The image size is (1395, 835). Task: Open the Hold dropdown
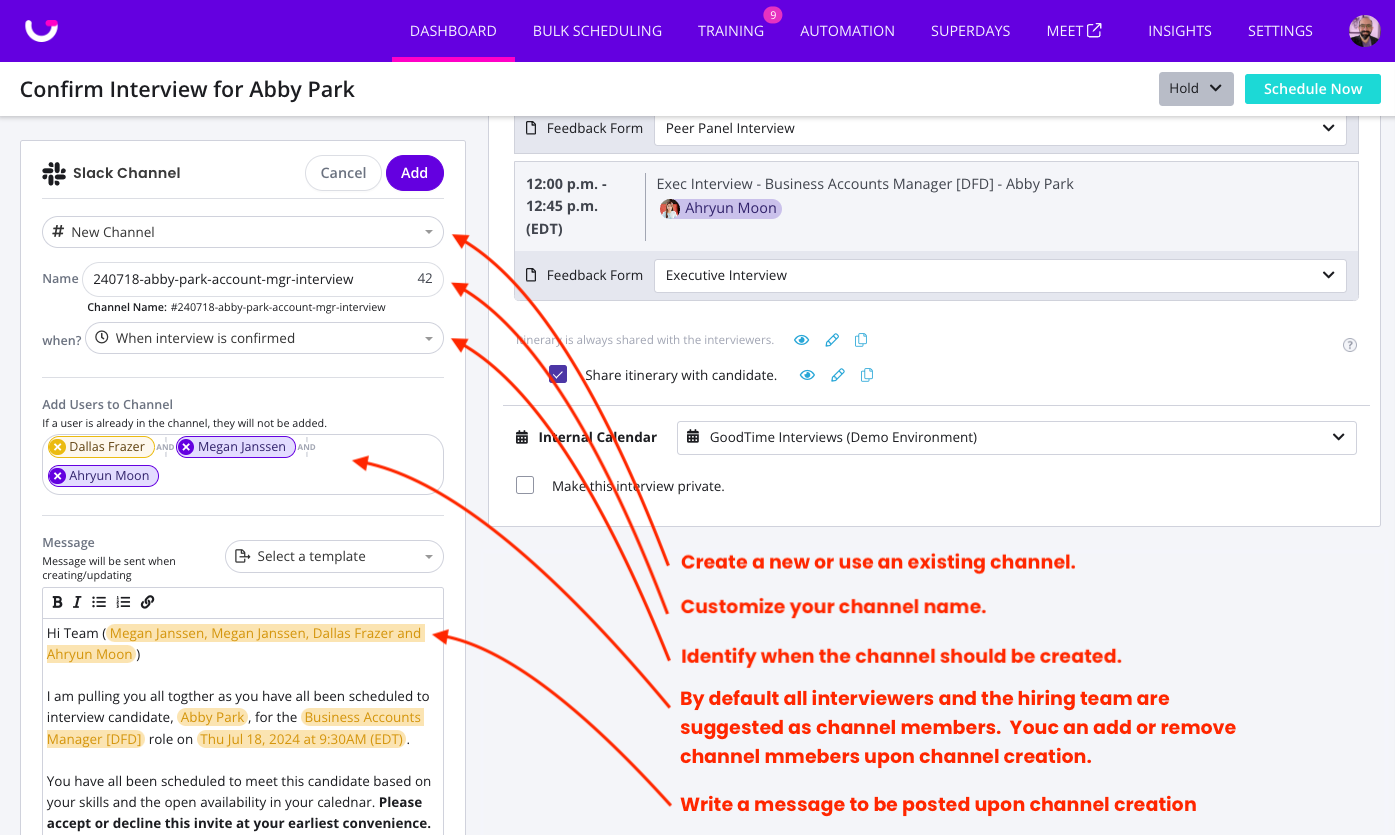point(1196,89)
